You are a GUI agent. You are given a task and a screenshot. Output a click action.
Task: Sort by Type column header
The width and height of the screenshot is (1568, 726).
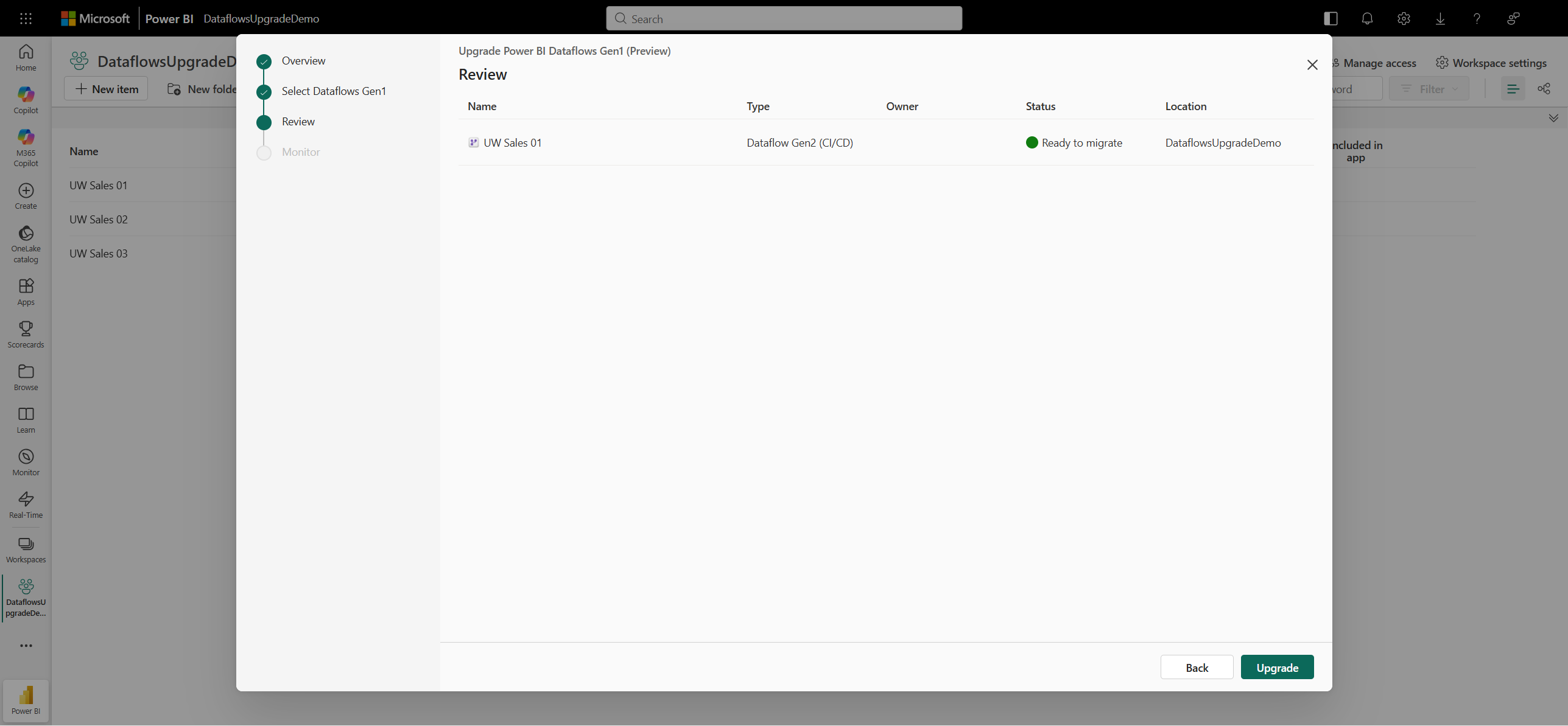tap(758, 106)
